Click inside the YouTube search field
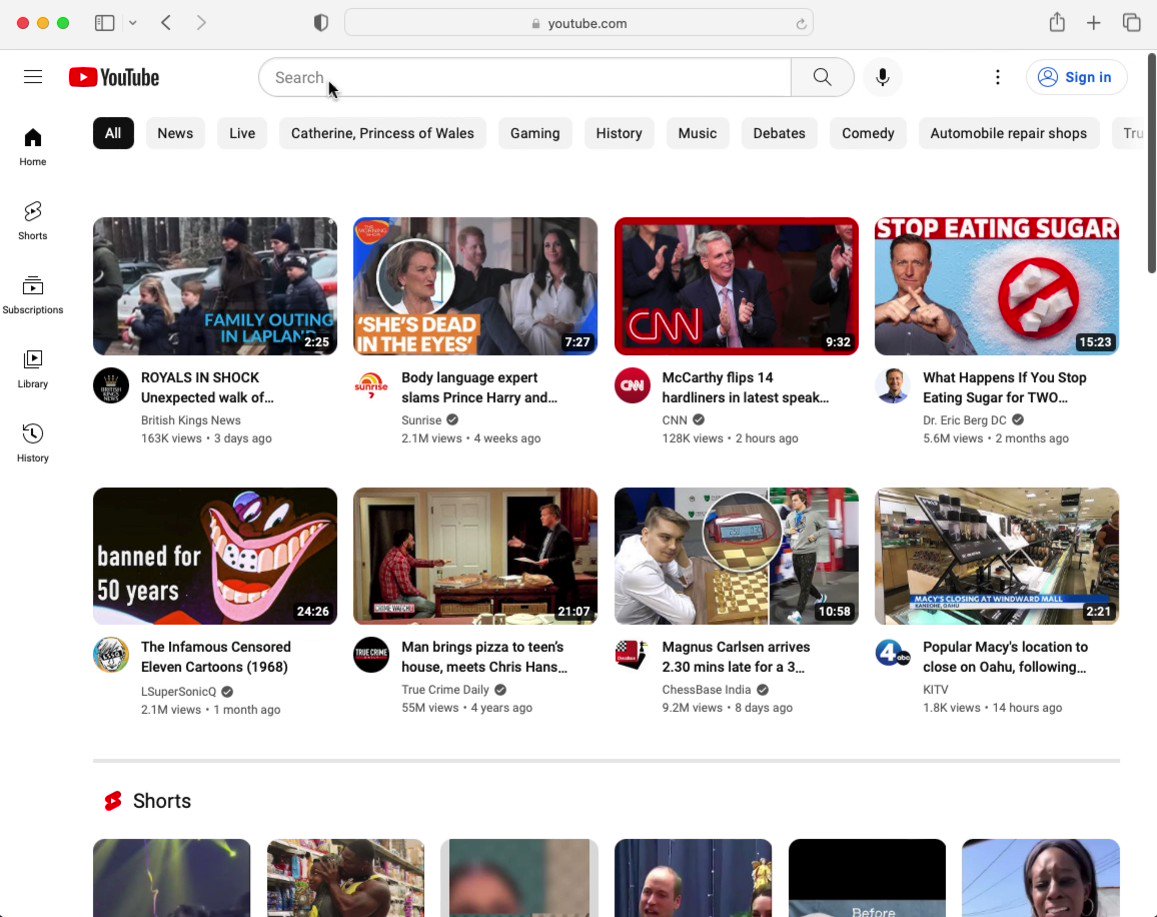The image size is (1157, 917). (525, 77)
